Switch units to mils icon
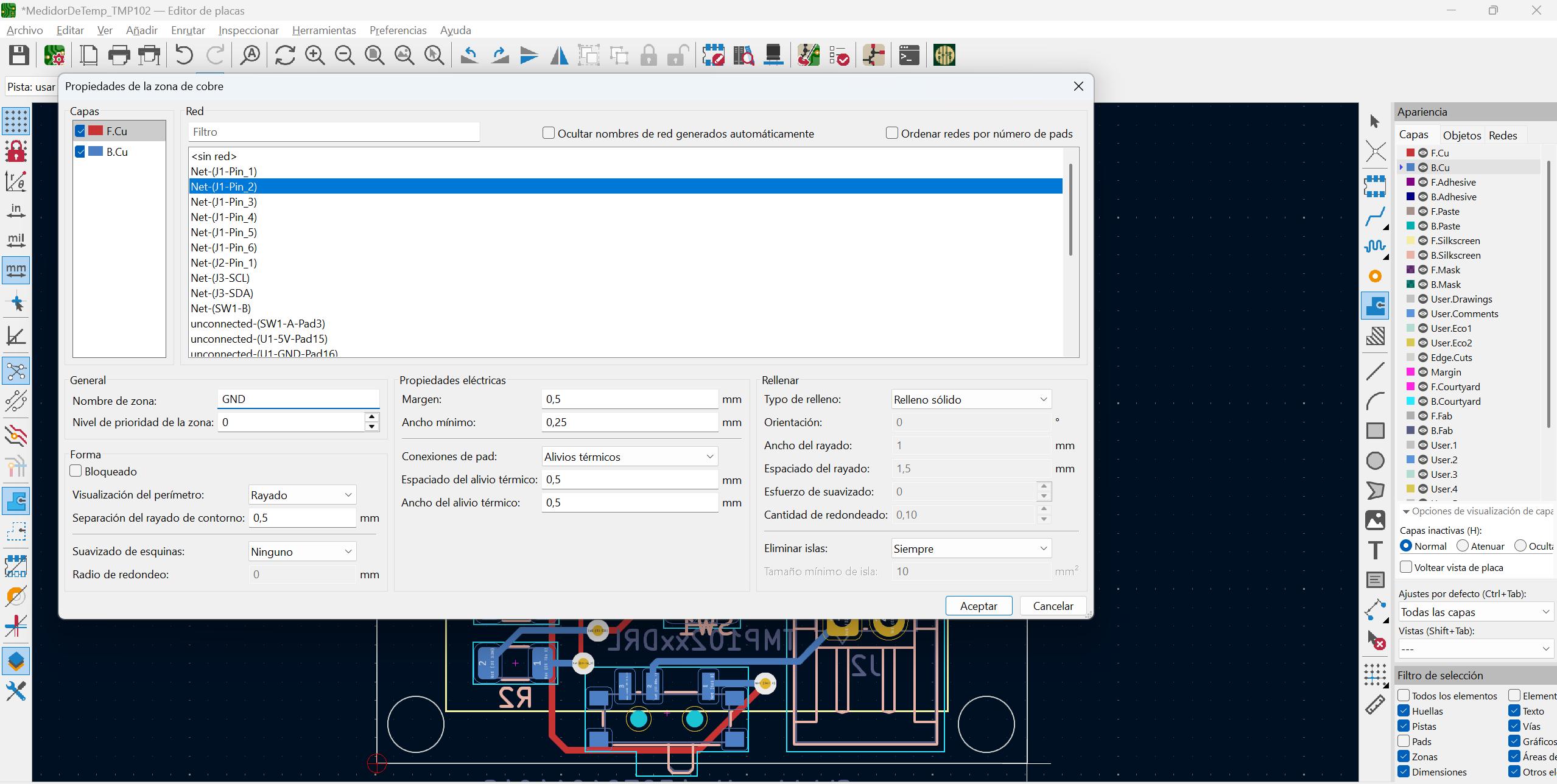Viewport: 1557px width, 784px height. click(x=16, y=240)
